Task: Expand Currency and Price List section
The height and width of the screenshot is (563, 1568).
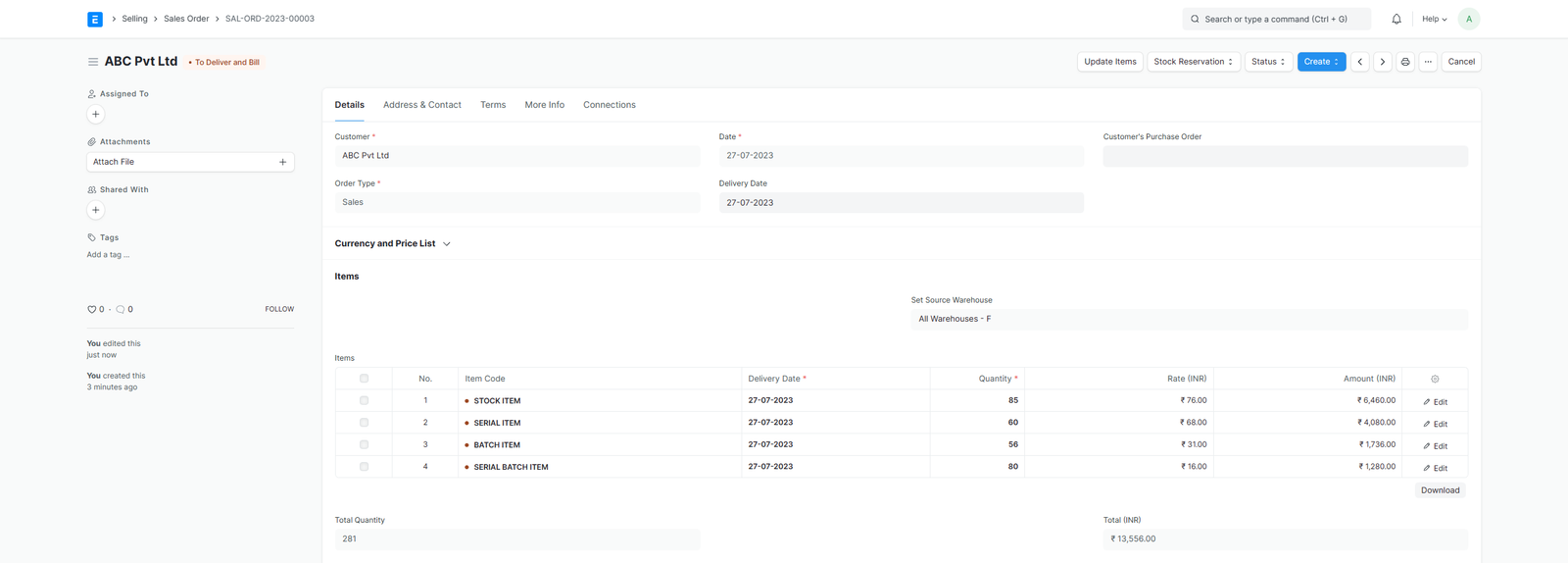Action: 392,243
